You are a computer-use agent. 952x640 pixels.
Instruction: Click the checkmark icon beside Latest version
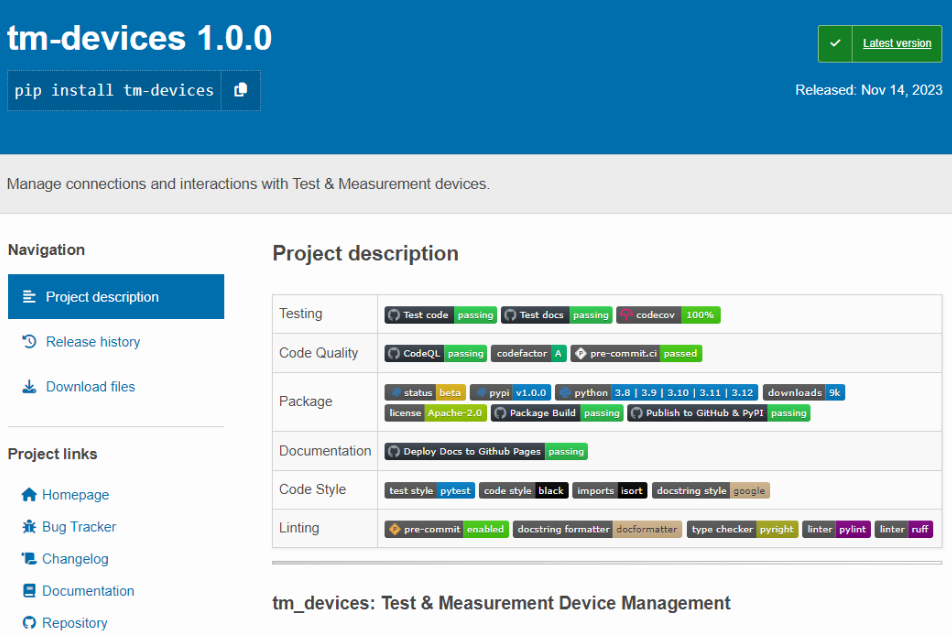tap(835, 43)
